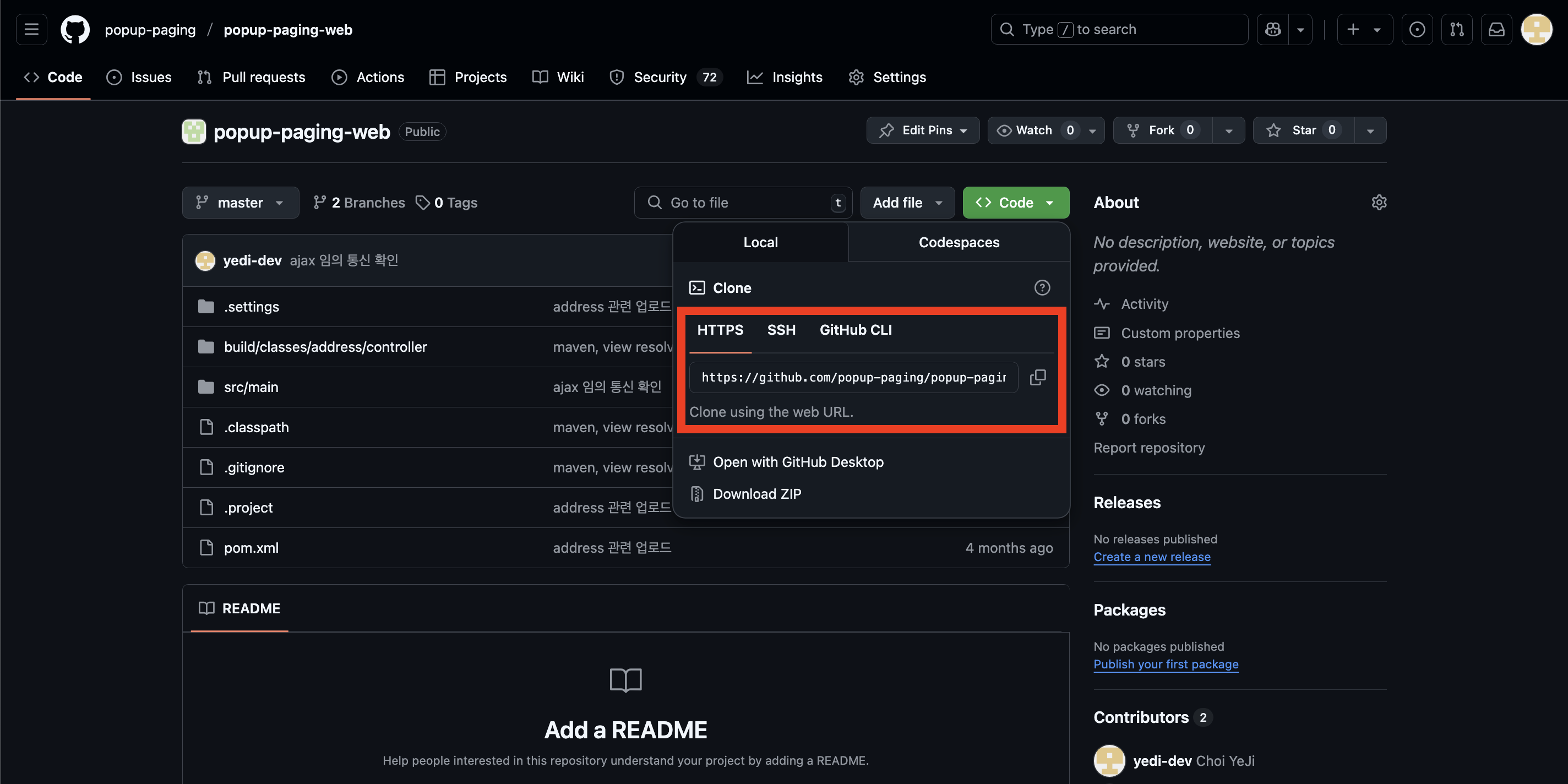Viewport: 1568px width, 784px height.
Task: Click the Go to file search field
Action: point(743,202)
